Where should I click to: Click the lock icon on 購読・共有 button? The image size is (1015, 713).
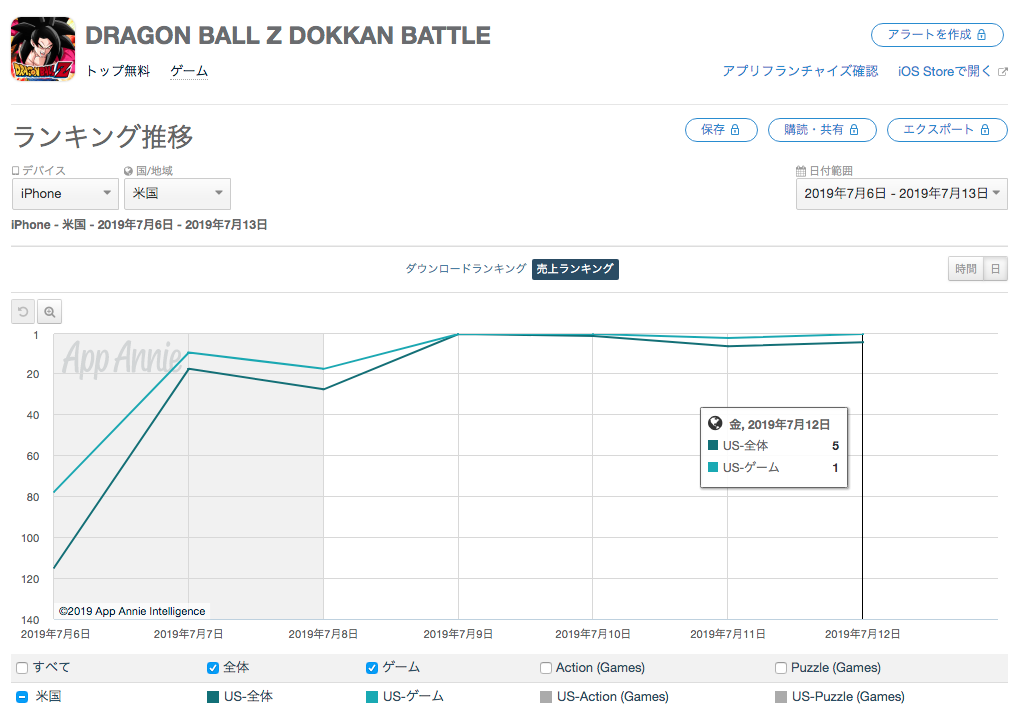[854, 130]
